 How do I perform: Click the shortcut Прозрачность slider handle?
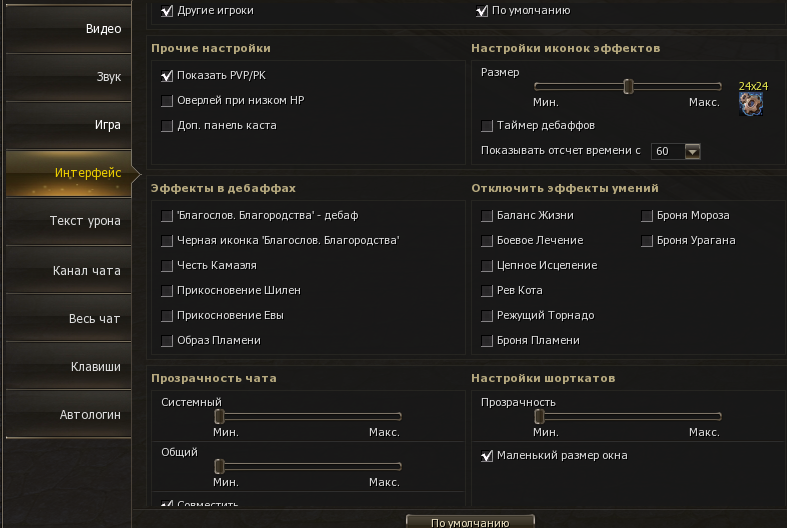(x=538, y=416)
